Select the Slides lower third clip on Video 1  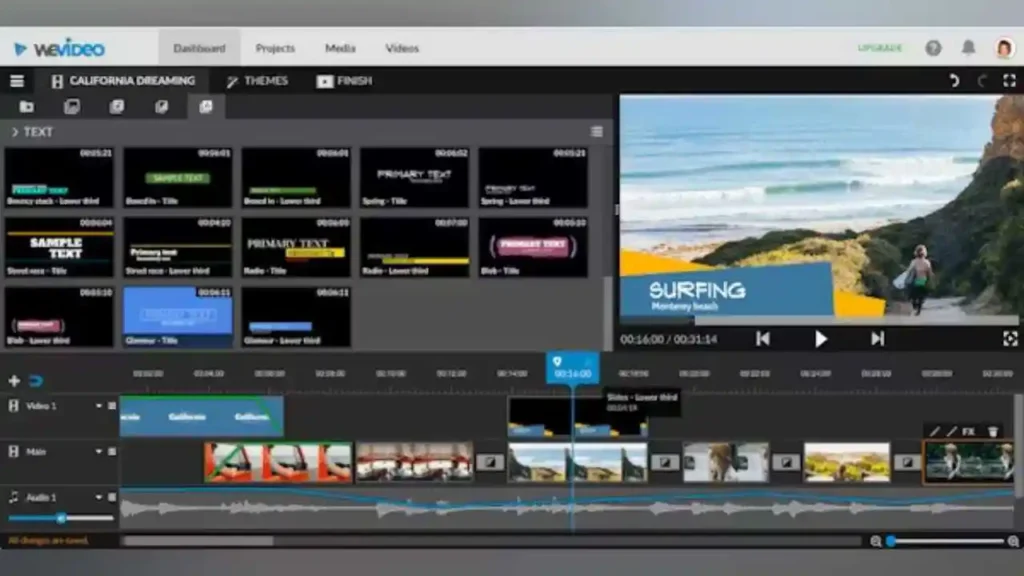577,417
